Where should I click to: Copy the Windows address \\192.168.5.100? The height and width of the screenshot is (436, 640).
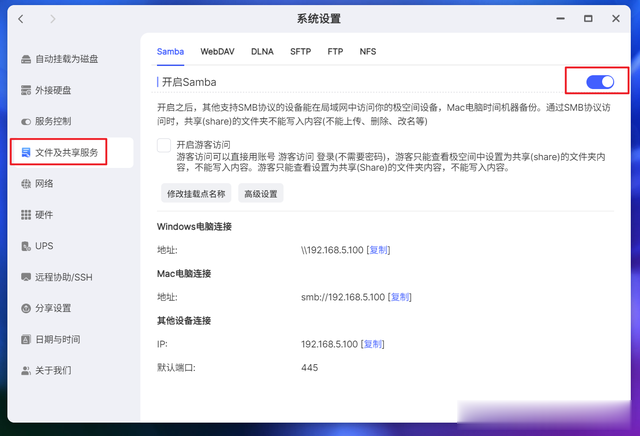point(378,250)
